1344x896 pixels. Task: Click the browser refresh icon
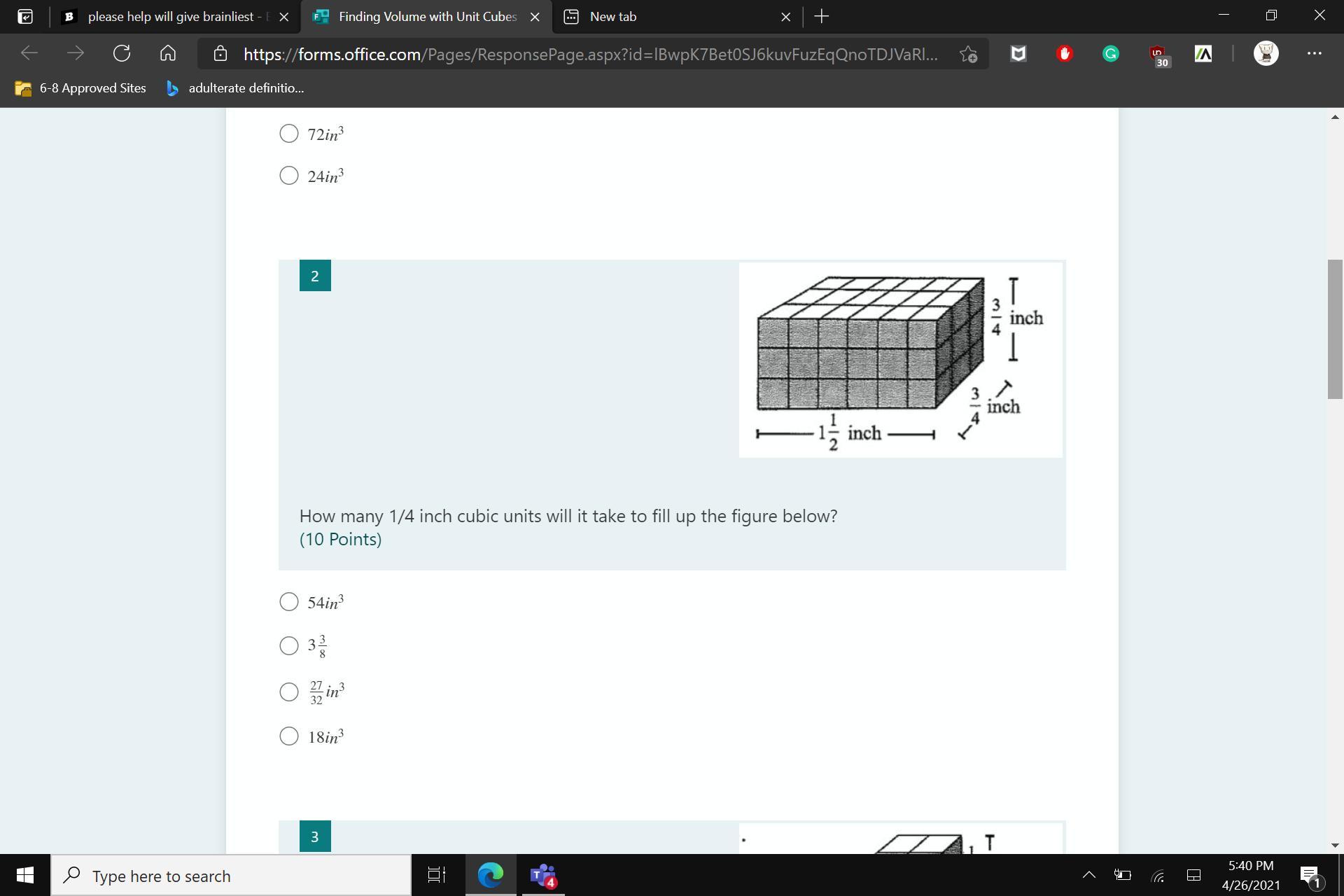tap(122, 53)
